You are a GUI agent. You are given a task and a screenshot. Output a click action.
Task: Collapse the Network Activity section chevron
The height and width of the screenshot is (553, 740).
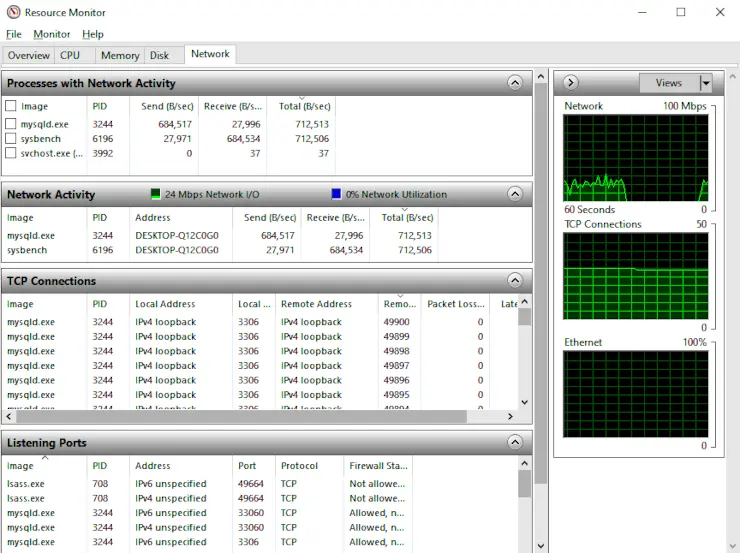[515, 194]
